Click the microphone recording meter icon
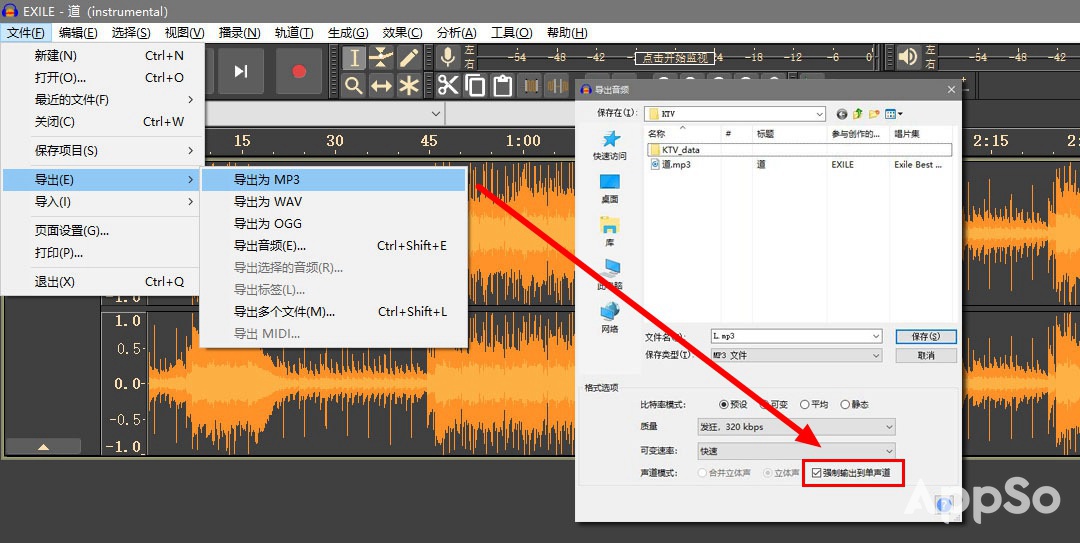This screenshot has height=543, width=1080. point(447,57)
